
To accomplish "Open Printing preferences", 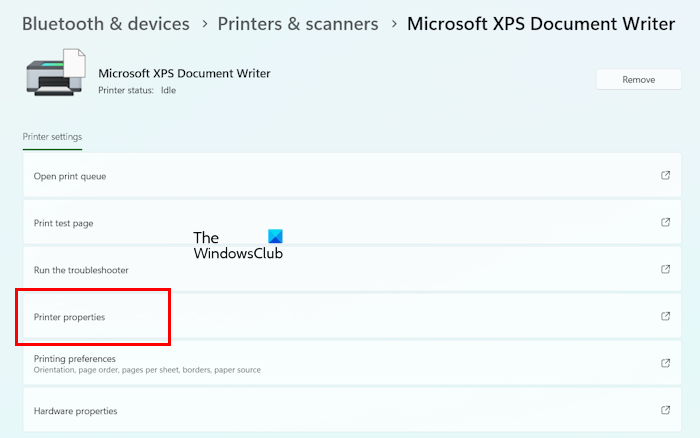I will 352,363.
